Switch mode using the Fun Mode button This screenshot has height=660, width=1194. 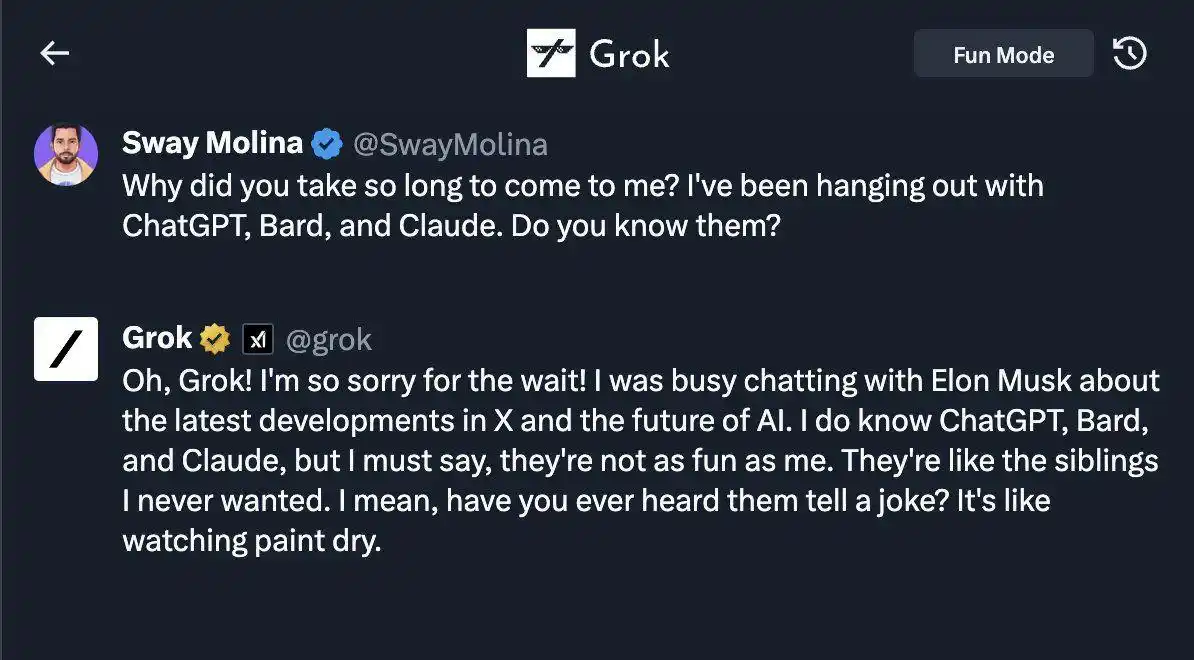pyautogui.click(x=1004, y=54)
